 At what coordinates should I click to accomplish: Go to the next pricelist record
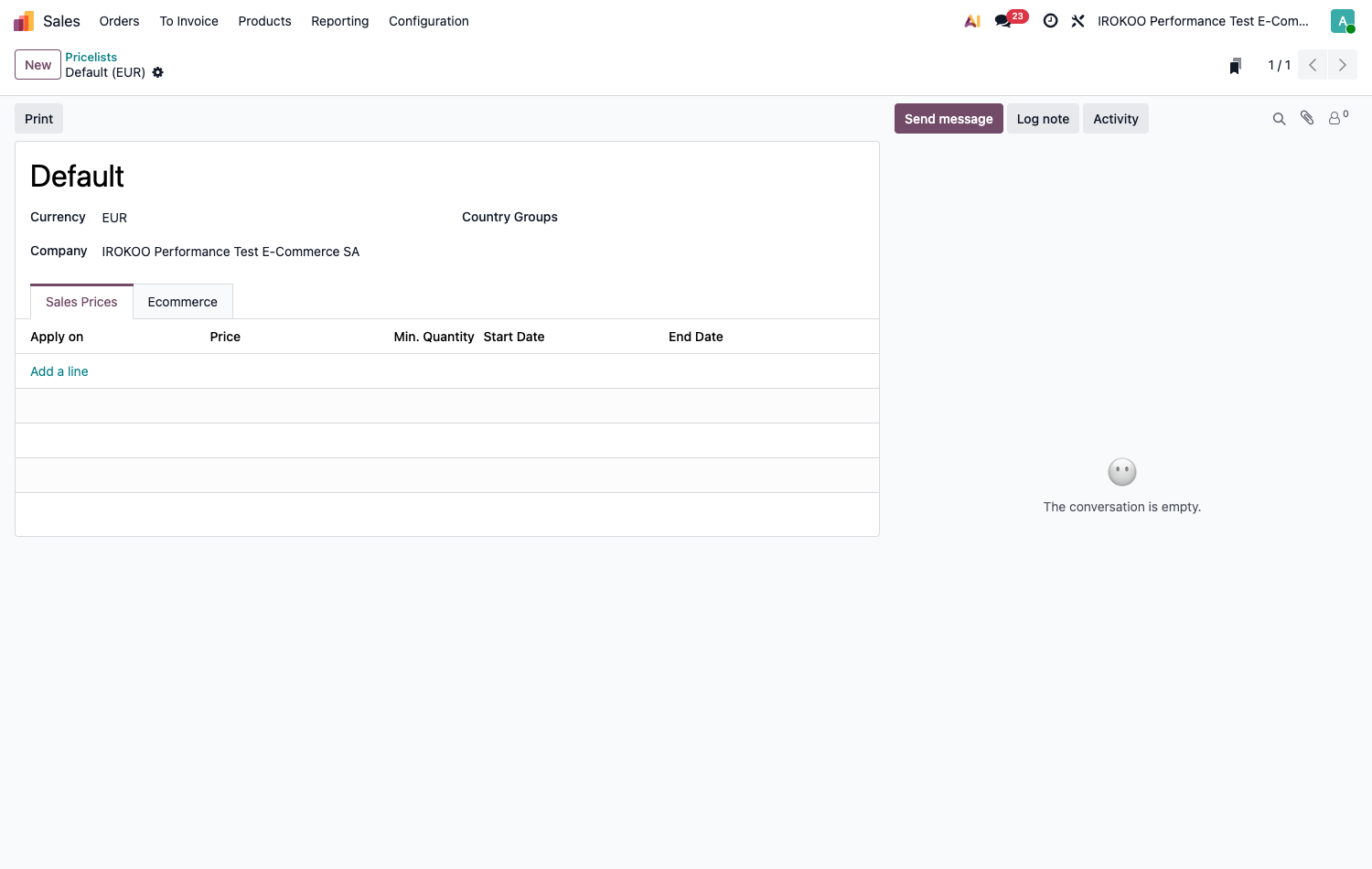pyautogui.click(x=1343, y=65)
